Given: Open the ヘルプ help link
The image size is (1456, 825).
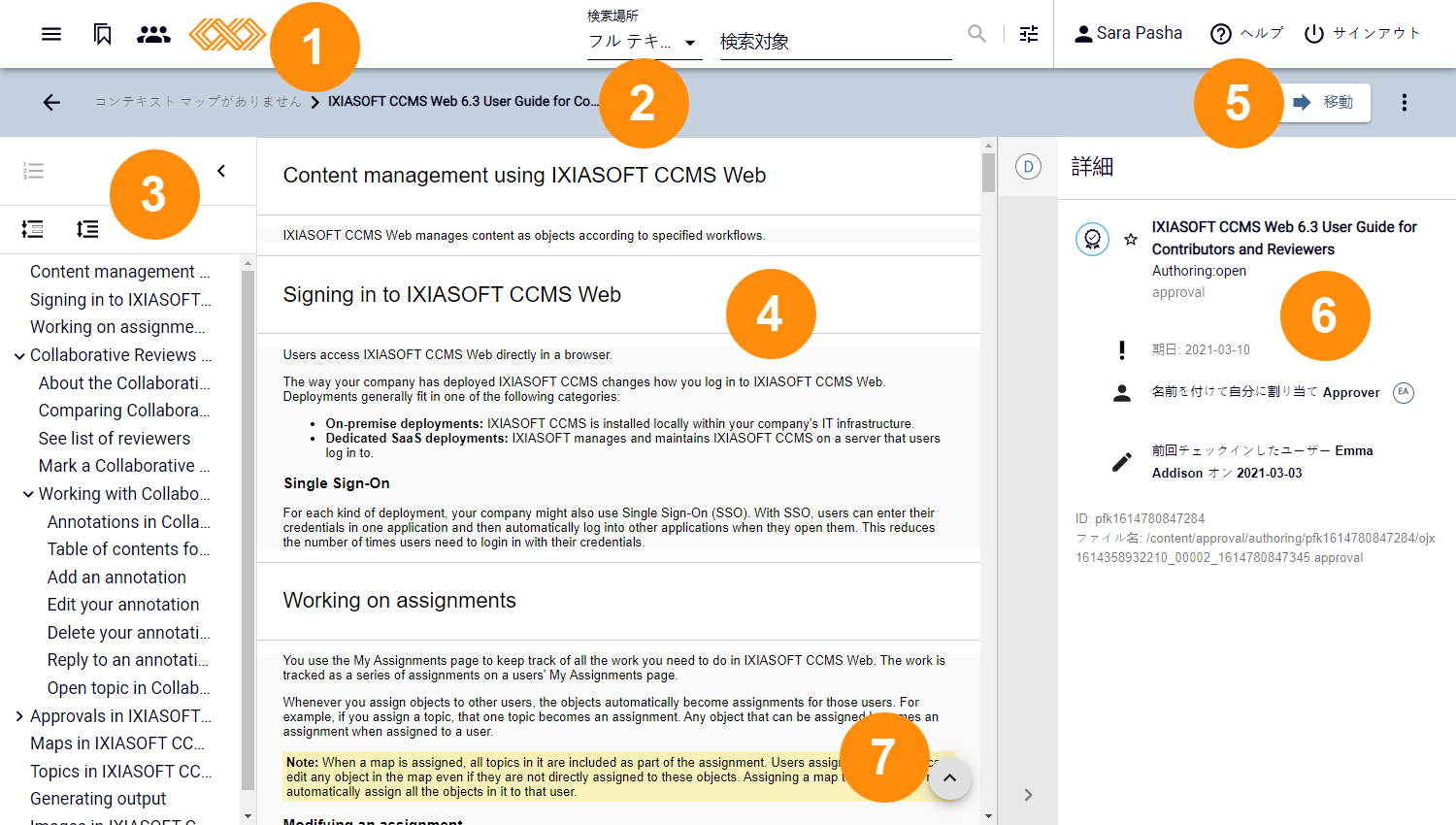Looking at the screenshot, I should [1246, 33].
